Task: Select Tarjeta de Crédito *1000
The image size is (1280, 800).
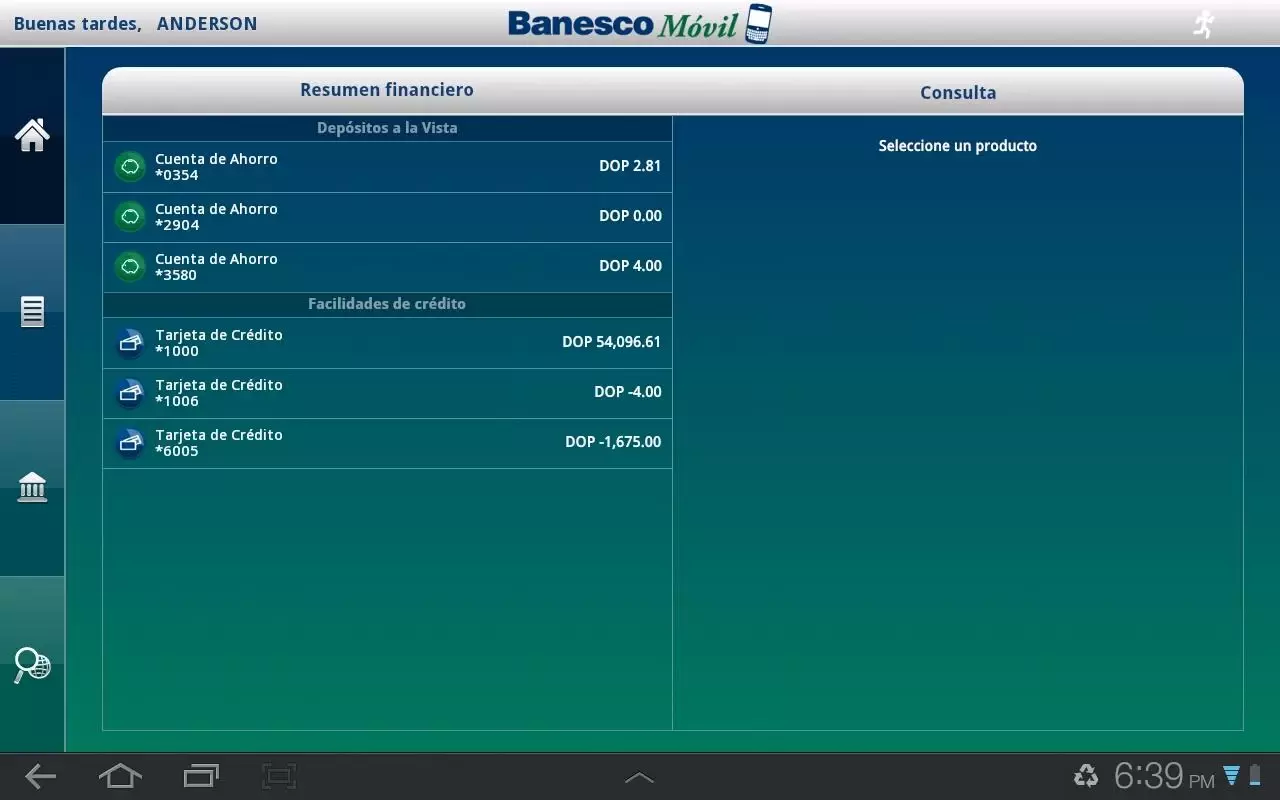Action: tap(387, 343)
